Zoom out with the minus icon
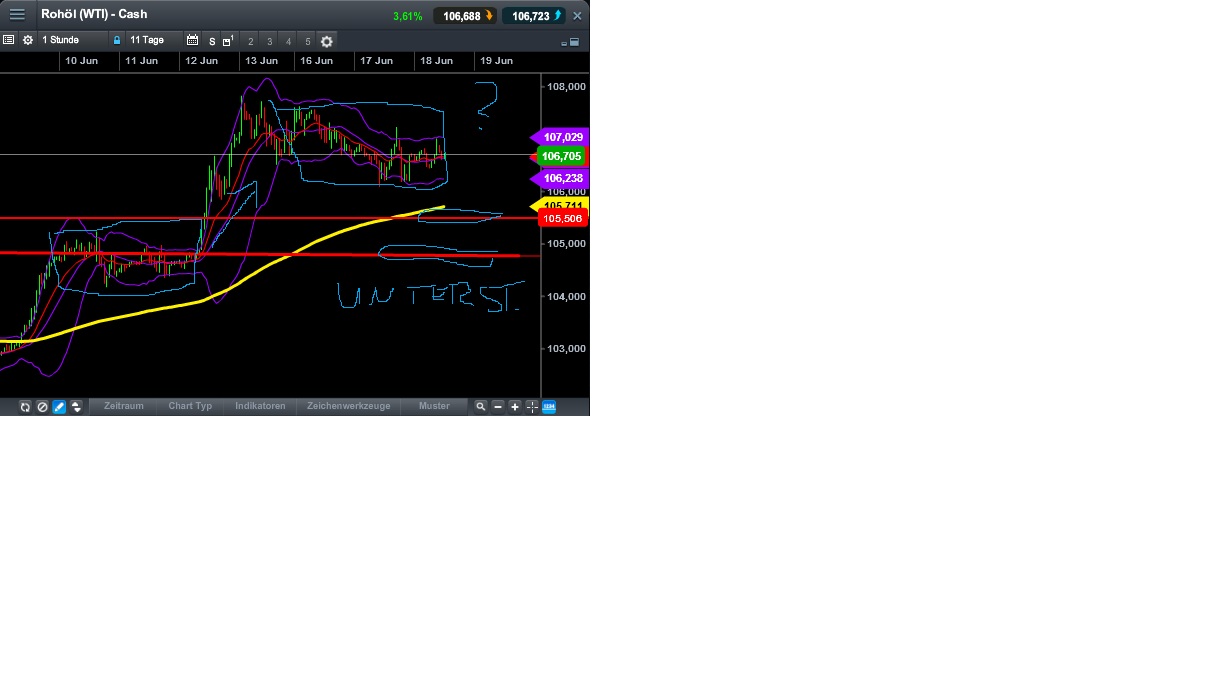 (498, 406)
